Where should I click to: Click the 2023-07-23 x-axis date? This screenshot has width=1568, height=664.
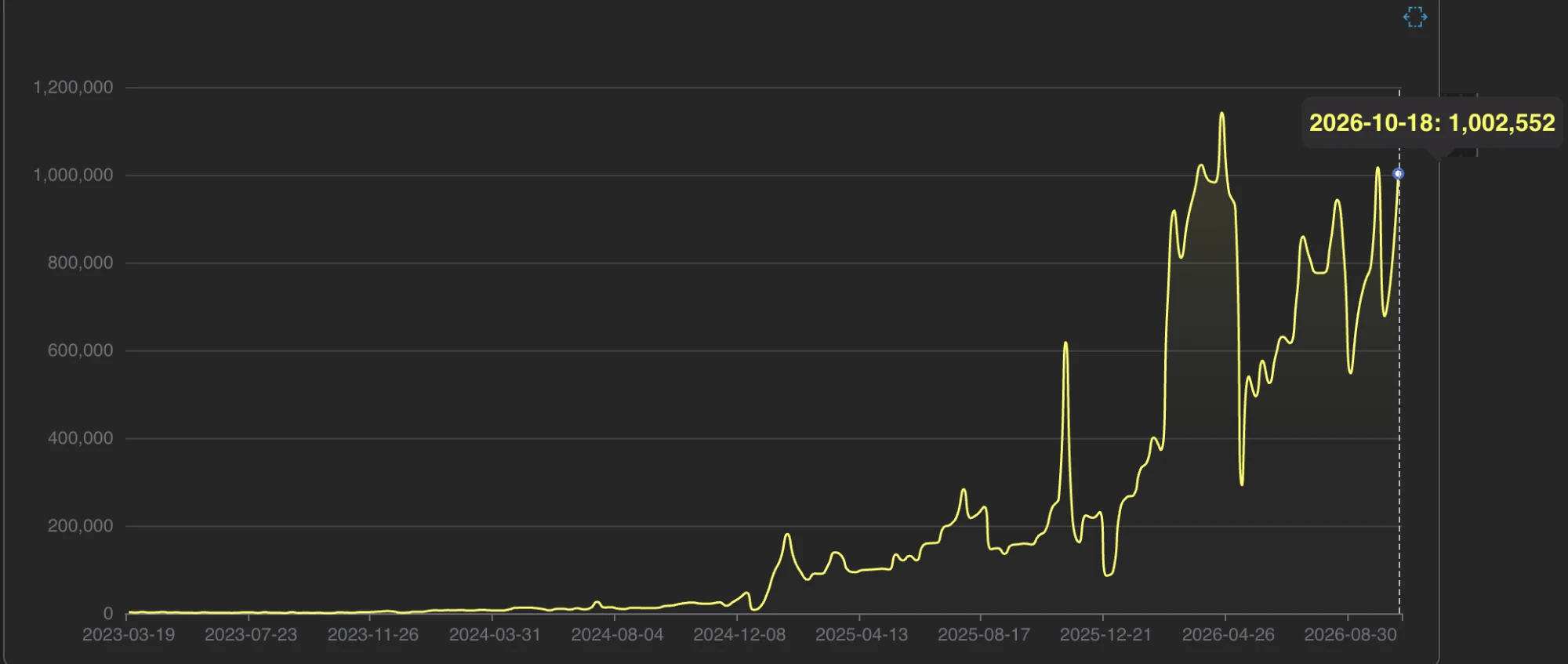click(251, 635)
